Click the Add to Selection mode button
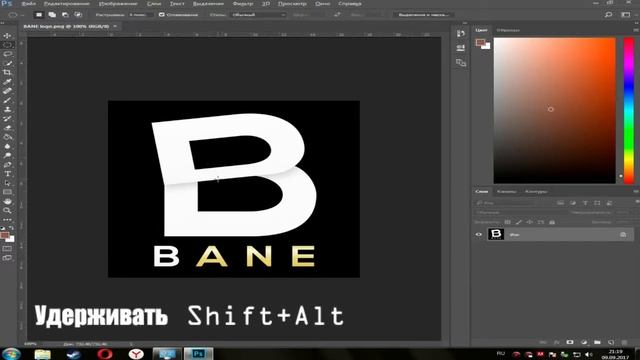The height and width of the screenshot is (360, 640). [x=52, y=15]
